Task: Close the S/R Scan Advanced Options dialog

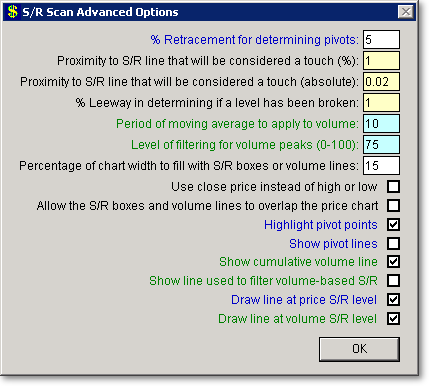Action: point(406,12)
